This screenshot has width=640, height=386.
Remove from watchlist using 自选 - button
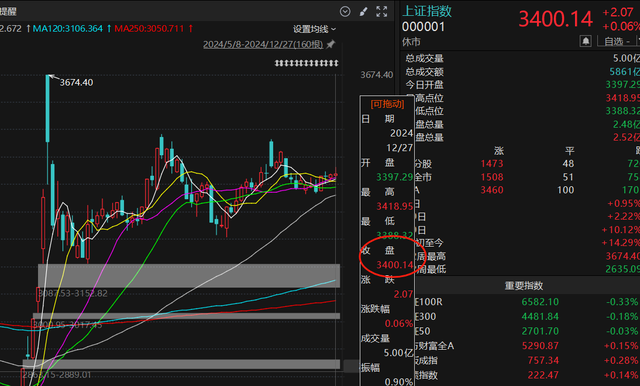point(617,41)
